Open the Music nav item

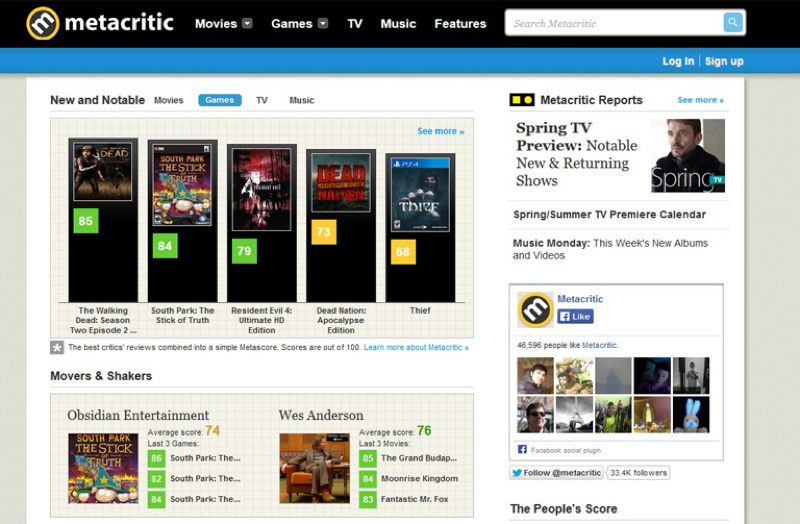coord(398,24)
